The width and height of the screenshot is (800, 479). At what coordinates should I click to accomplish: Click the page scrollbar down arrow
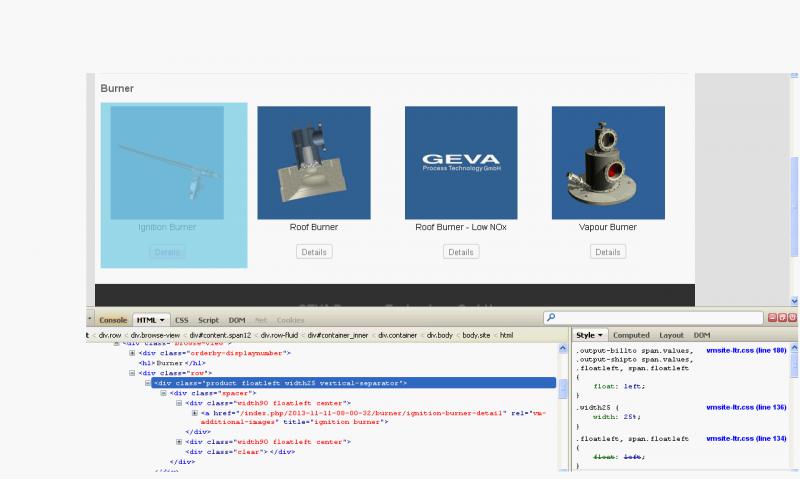(x=794, y=301)
